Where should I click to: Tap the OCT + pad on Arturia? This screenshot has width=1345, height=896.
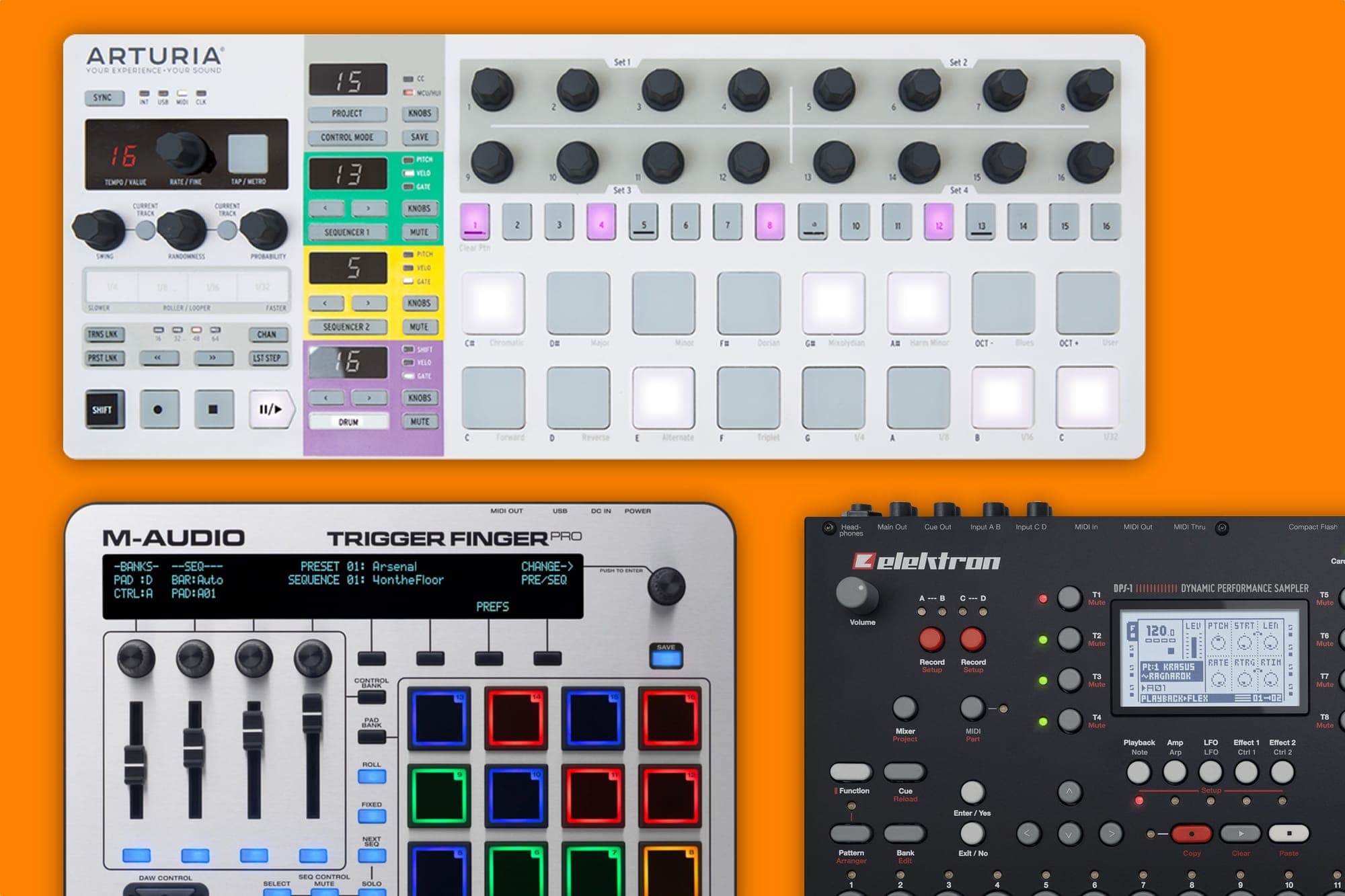[1087, 303]
